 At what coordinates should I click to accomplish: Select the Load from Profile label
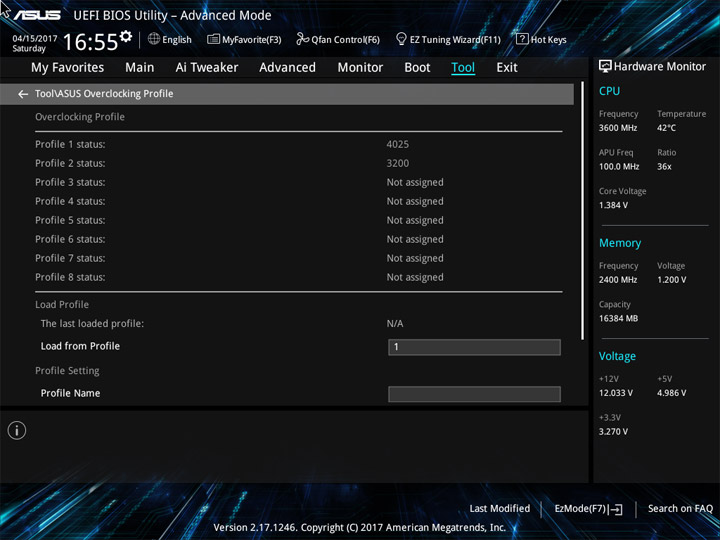tap(80, 346)
